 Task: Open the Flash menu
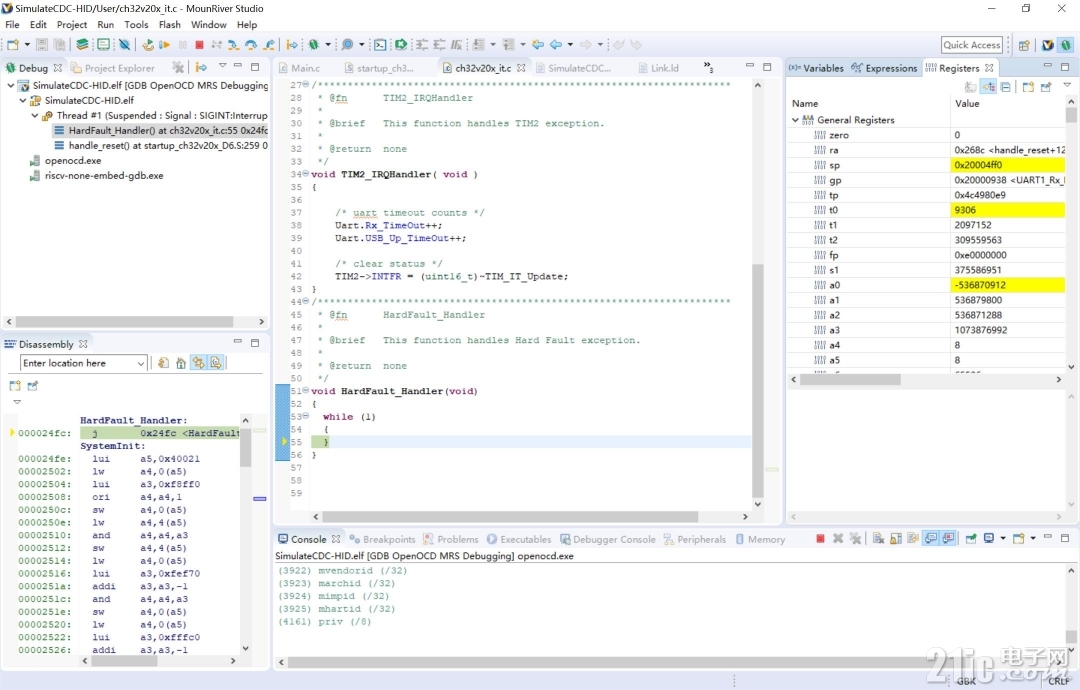pos(169,25)
